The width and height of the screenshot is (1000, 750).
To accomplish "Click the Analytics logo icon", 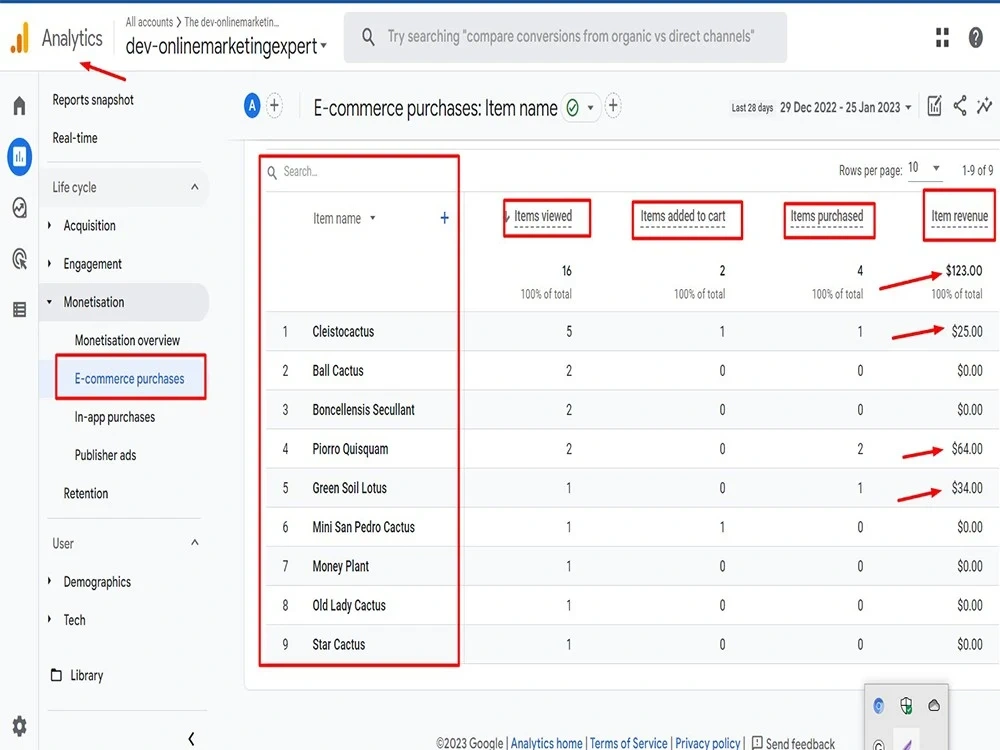I will [x=20, y=37].
